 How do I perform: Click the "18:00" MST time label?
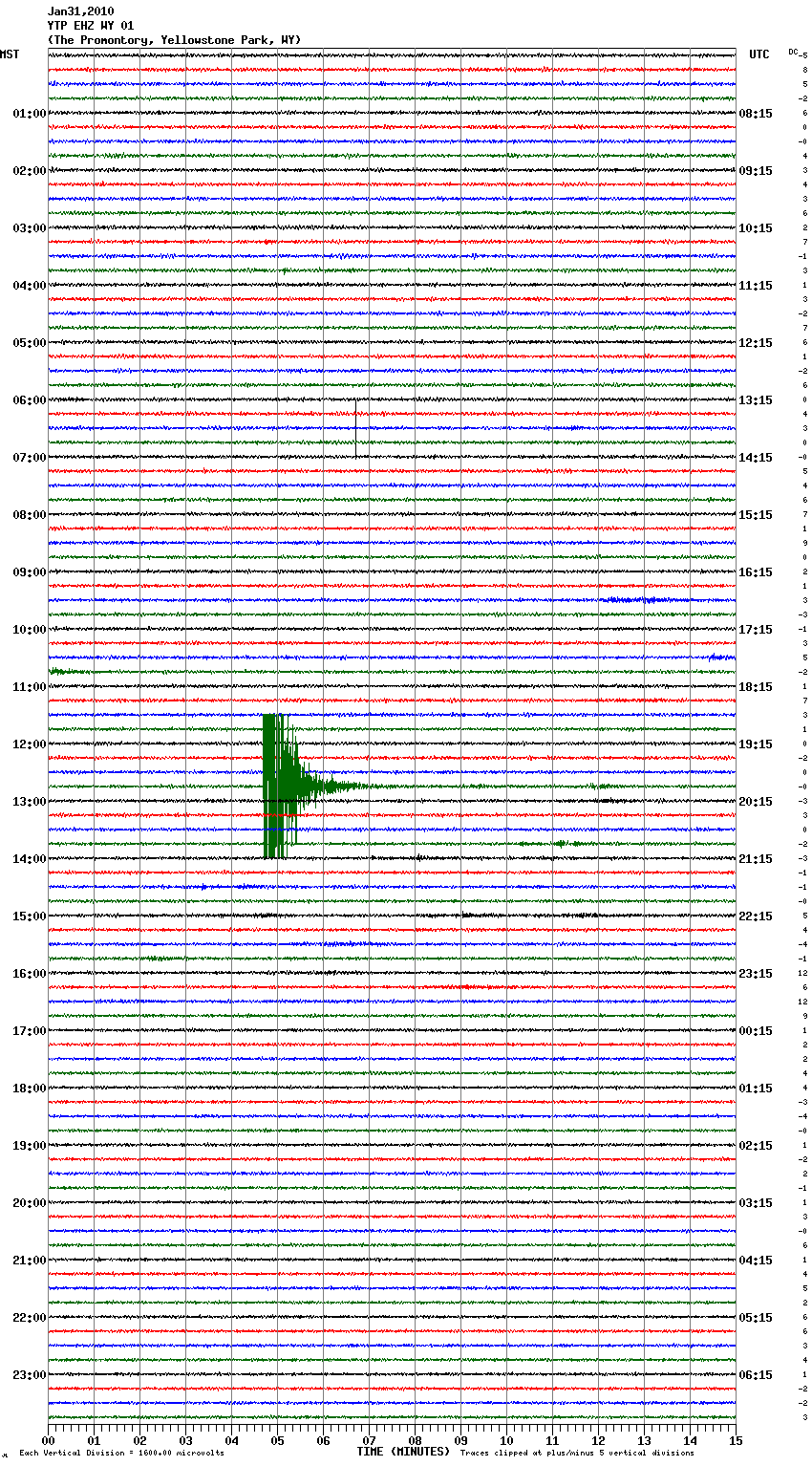(x=30, y=1089)
